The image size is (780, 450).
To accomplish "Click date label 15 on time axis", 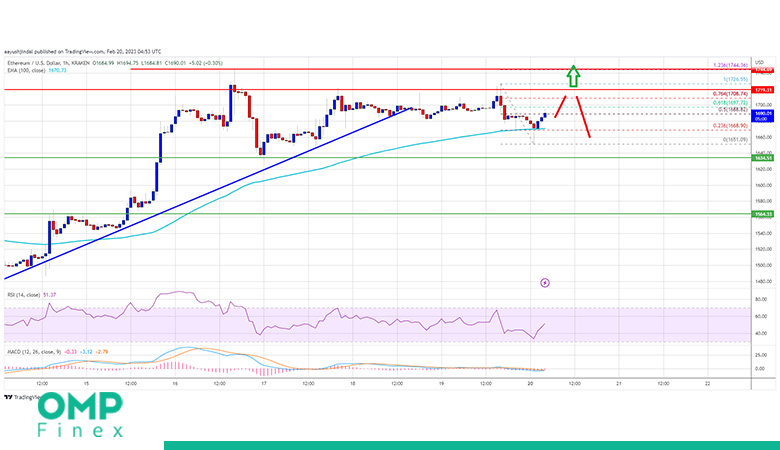I will point(86,384).
